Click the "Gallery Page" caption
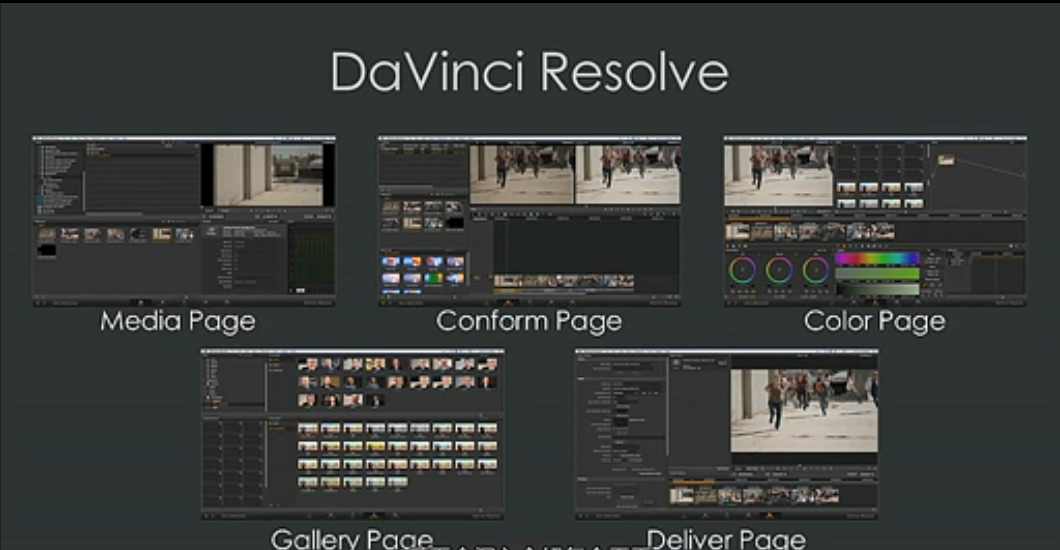The height and width of the screenshot is (550, 1060). point(352,539)
